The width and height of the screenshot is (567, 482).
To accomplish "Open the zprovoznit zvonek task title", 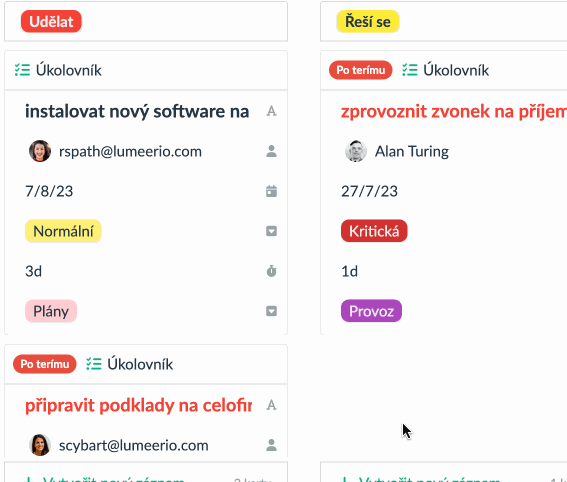I will click(x=454, y=111).
